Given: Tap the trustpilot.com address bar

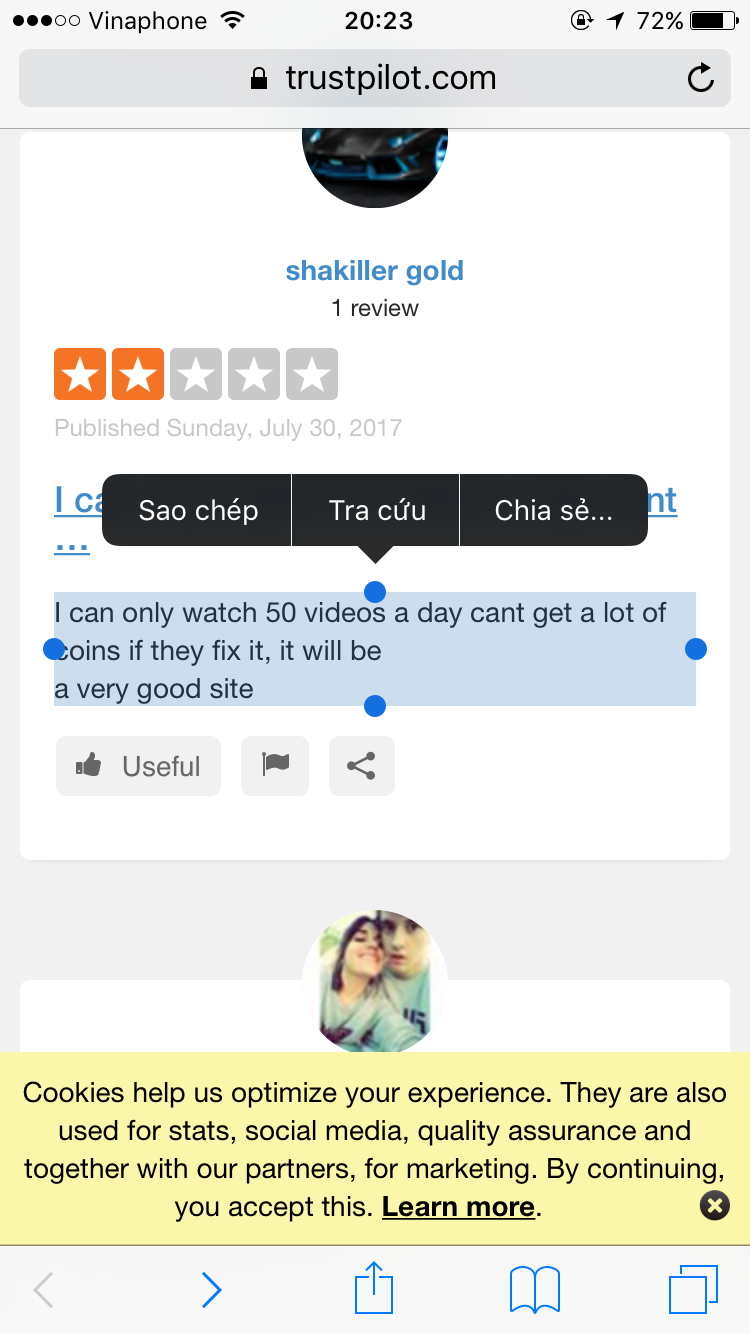Looking at the screenshot, I should [x=375, y=78].
